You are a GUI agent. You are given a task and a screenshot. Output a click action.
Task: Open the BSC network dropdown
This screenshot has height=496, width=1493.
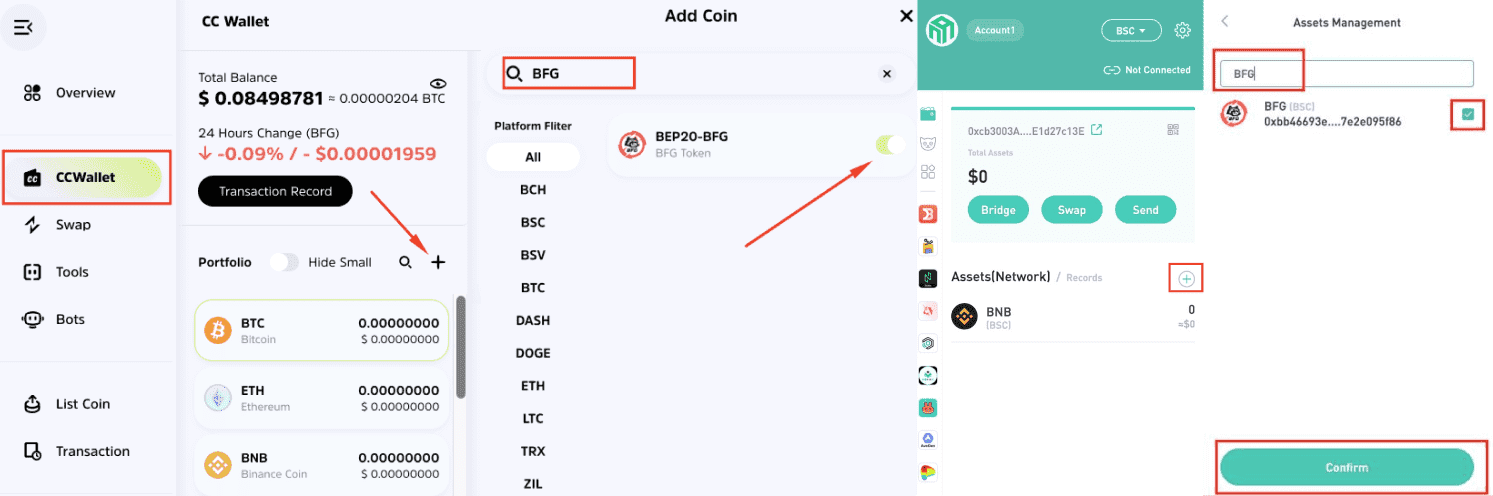point(1131,30)
